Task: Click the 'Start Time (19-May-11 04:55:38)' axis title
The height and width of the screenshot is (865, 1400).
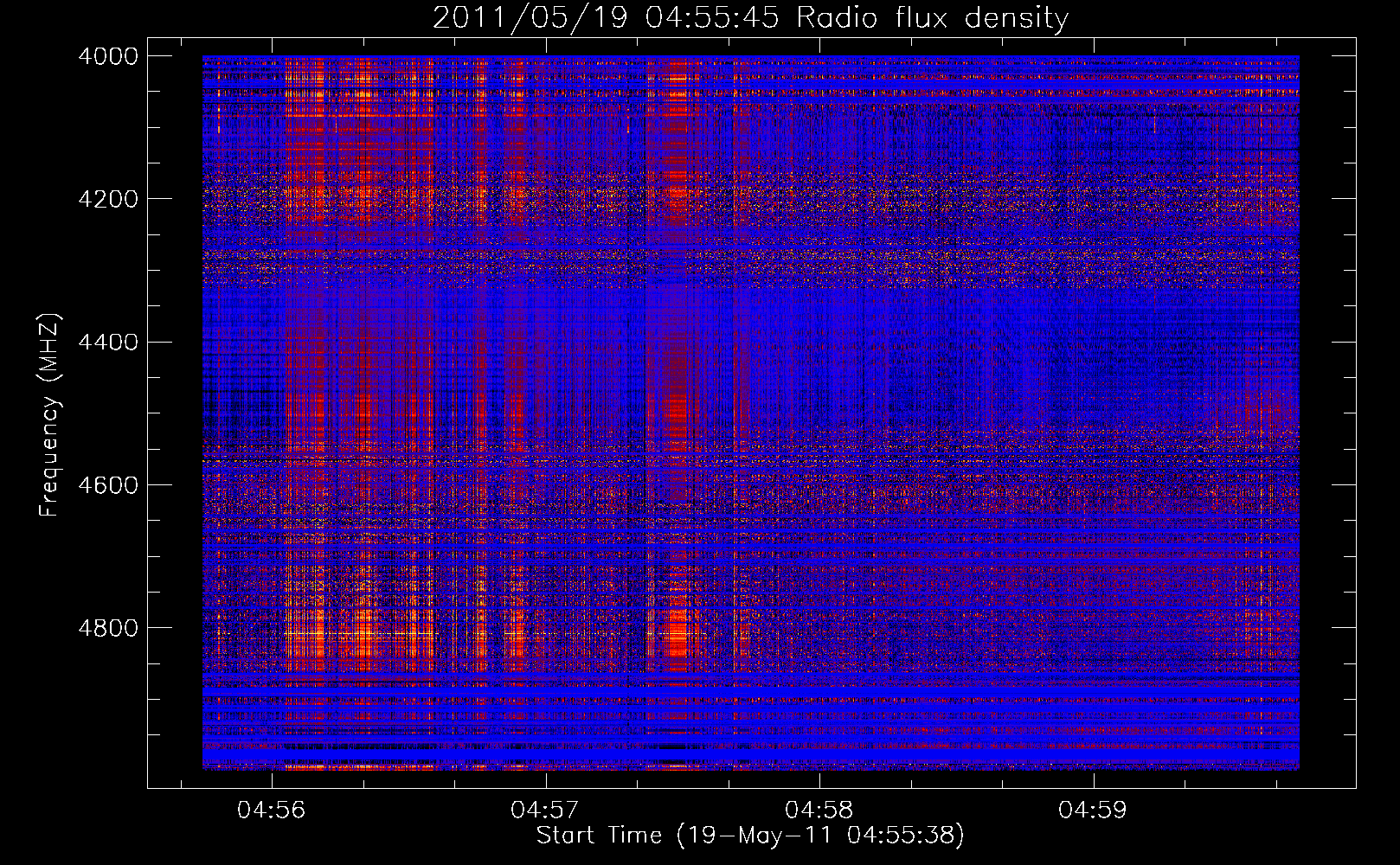Action: click(x=750, y=836)
